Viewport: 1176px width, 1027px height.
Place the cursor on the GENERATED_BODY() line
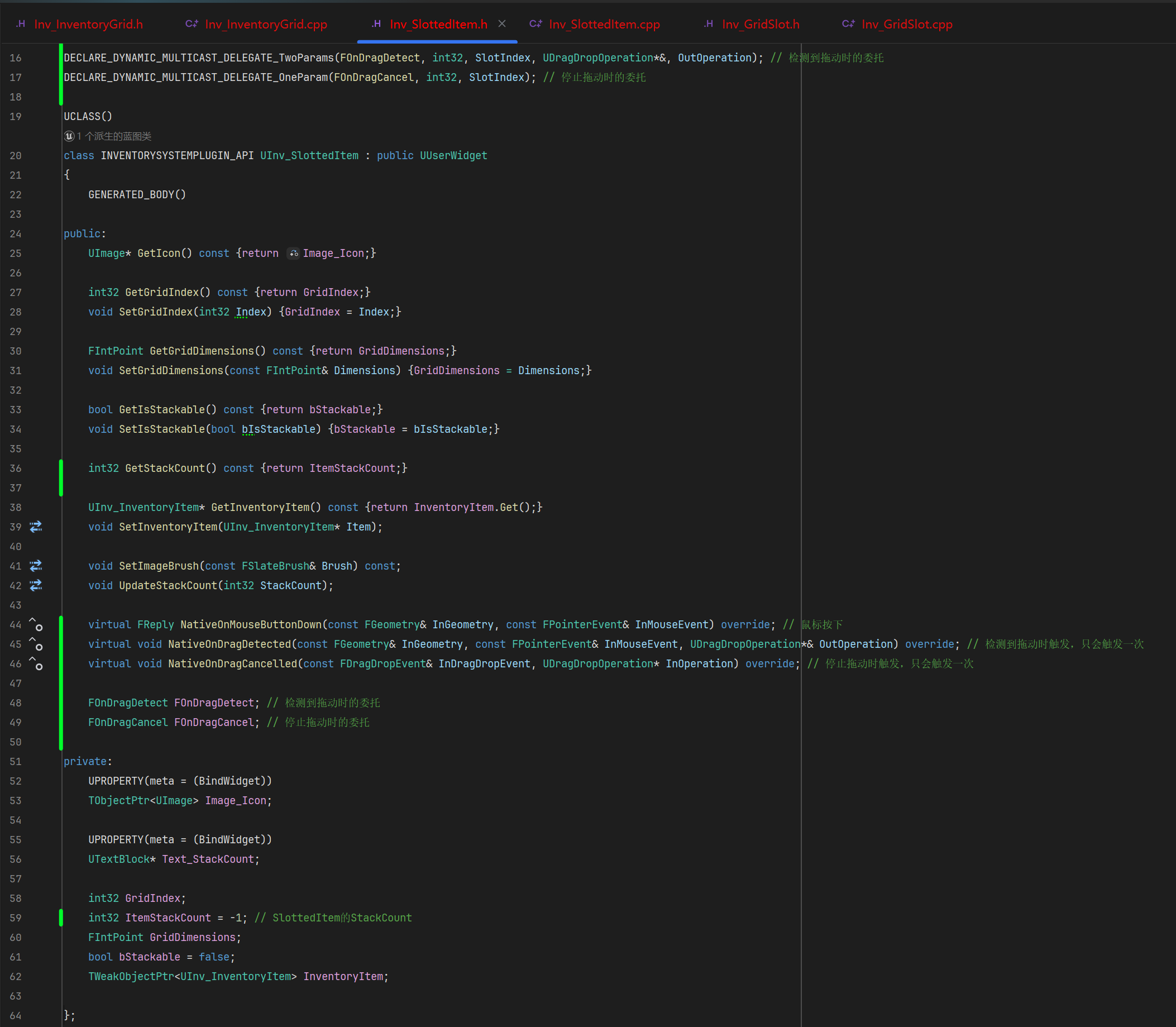click(137, 195)
